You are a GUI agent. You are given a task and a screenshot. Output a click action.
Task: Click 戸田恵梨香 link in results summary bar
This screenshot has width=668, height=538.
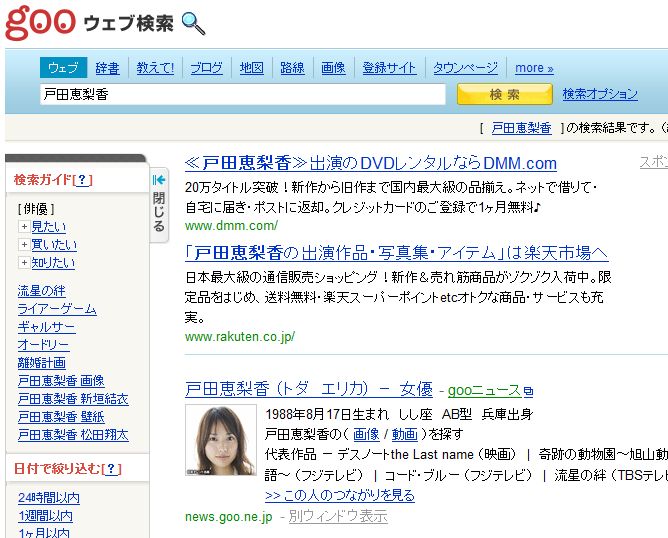click(521, 128)
